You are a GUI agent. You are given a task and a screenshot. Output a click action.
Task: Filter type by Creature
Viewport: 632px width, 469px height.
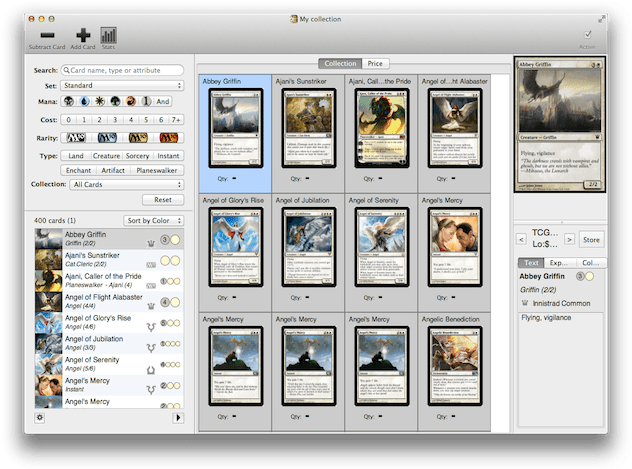pyautogui.click(x=106, y=156)
